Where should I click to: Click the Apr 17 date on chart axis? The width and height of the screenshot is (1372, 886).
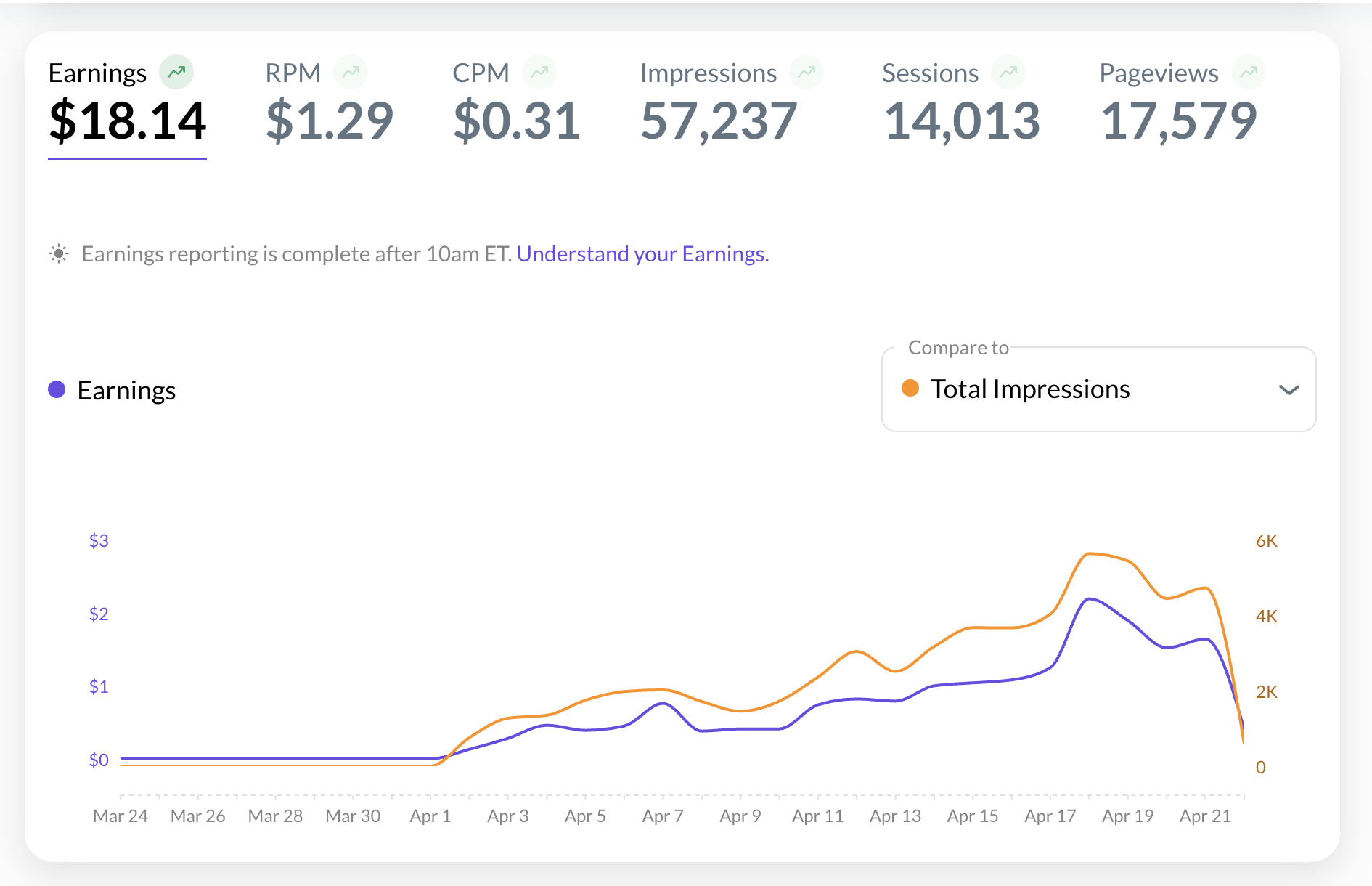1050,816
